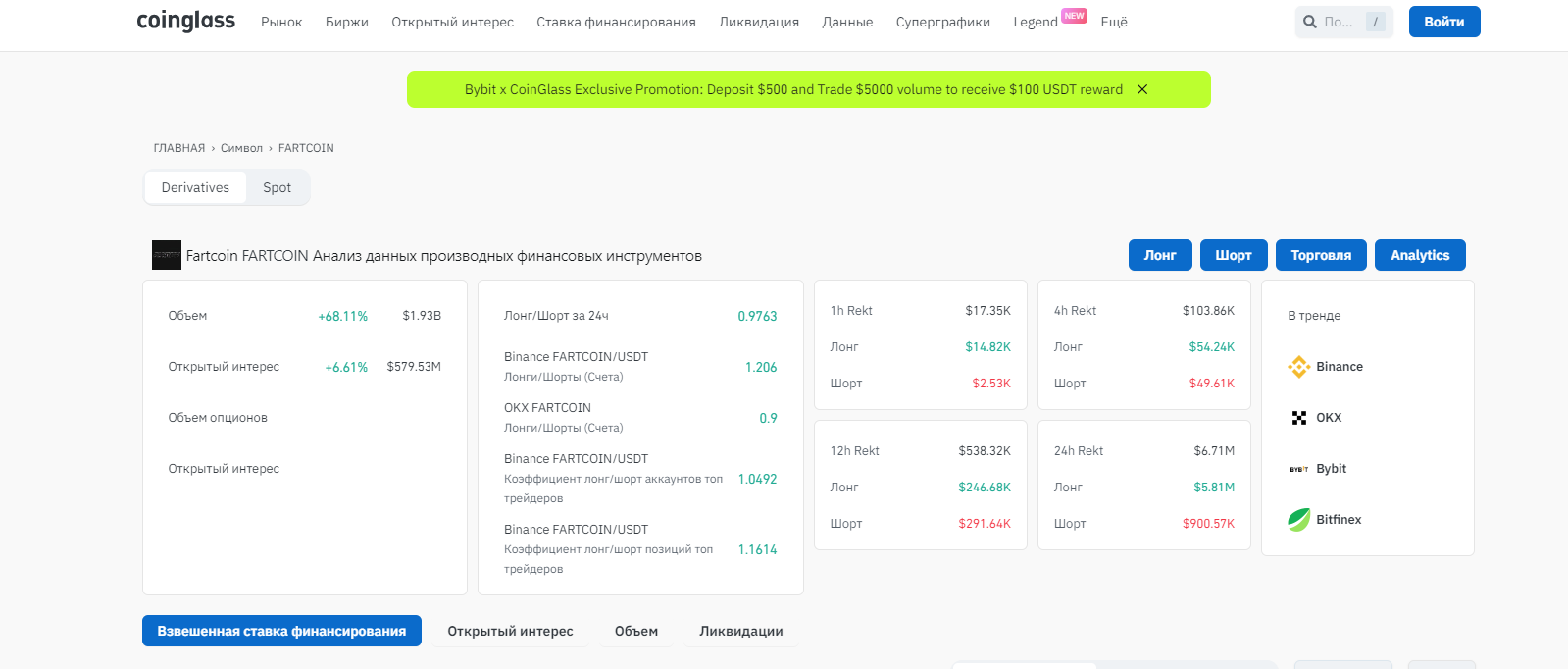Click 4h Rekt total $103.86K

1208,311
